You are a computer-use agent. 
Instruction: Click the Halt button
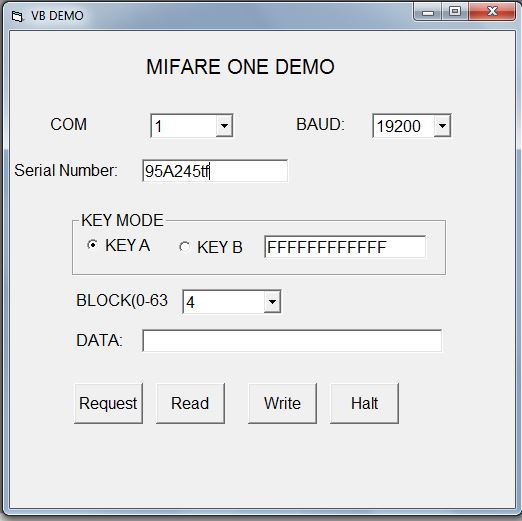364,403
